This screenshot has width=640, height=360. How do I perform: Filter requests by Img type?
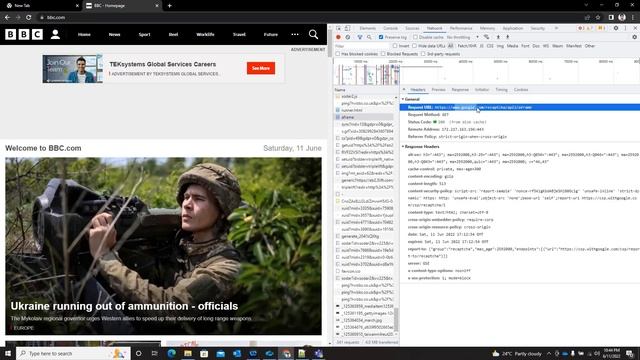click(x=500, y=46)
